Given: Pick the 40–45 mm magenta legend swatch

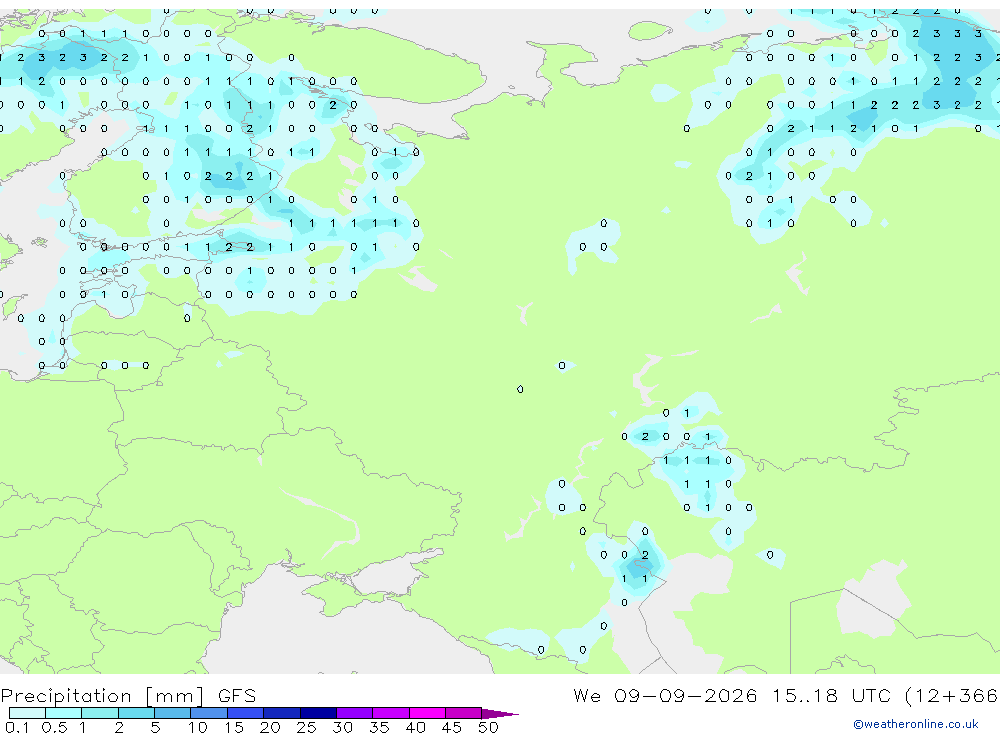Looking at the screenshot, I should point(427,713).
